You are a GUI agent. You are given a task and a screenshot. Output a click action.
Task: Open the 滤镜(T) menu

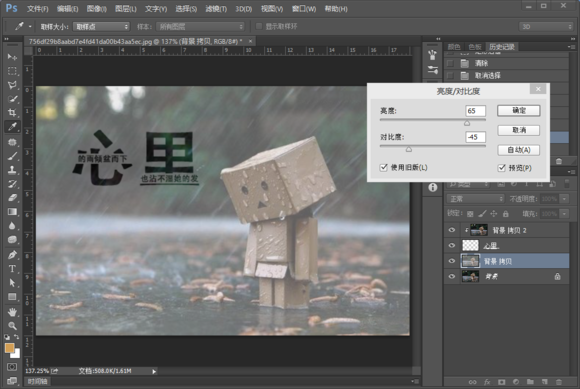pos(216,9)
